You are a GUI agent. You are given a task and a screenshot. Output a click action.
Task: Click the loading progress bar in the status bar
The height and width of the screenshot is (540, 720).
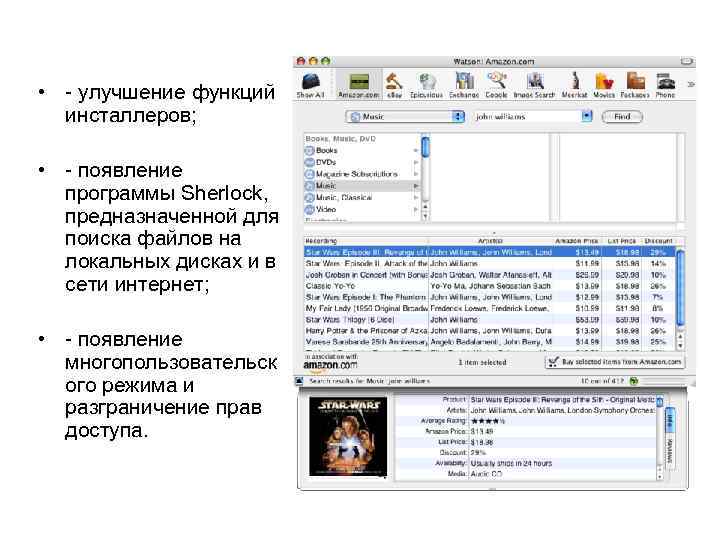664,381
